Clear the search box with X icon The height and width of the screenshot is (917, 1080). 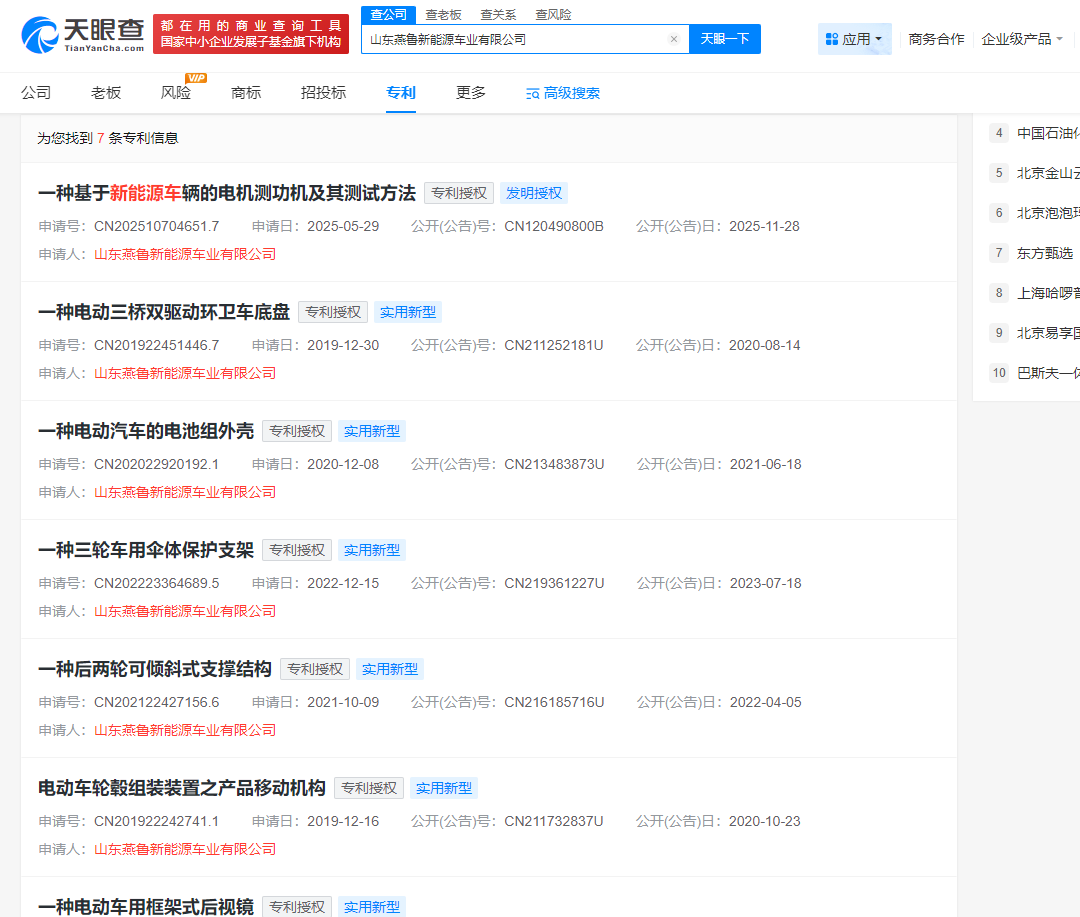[673, 40]
